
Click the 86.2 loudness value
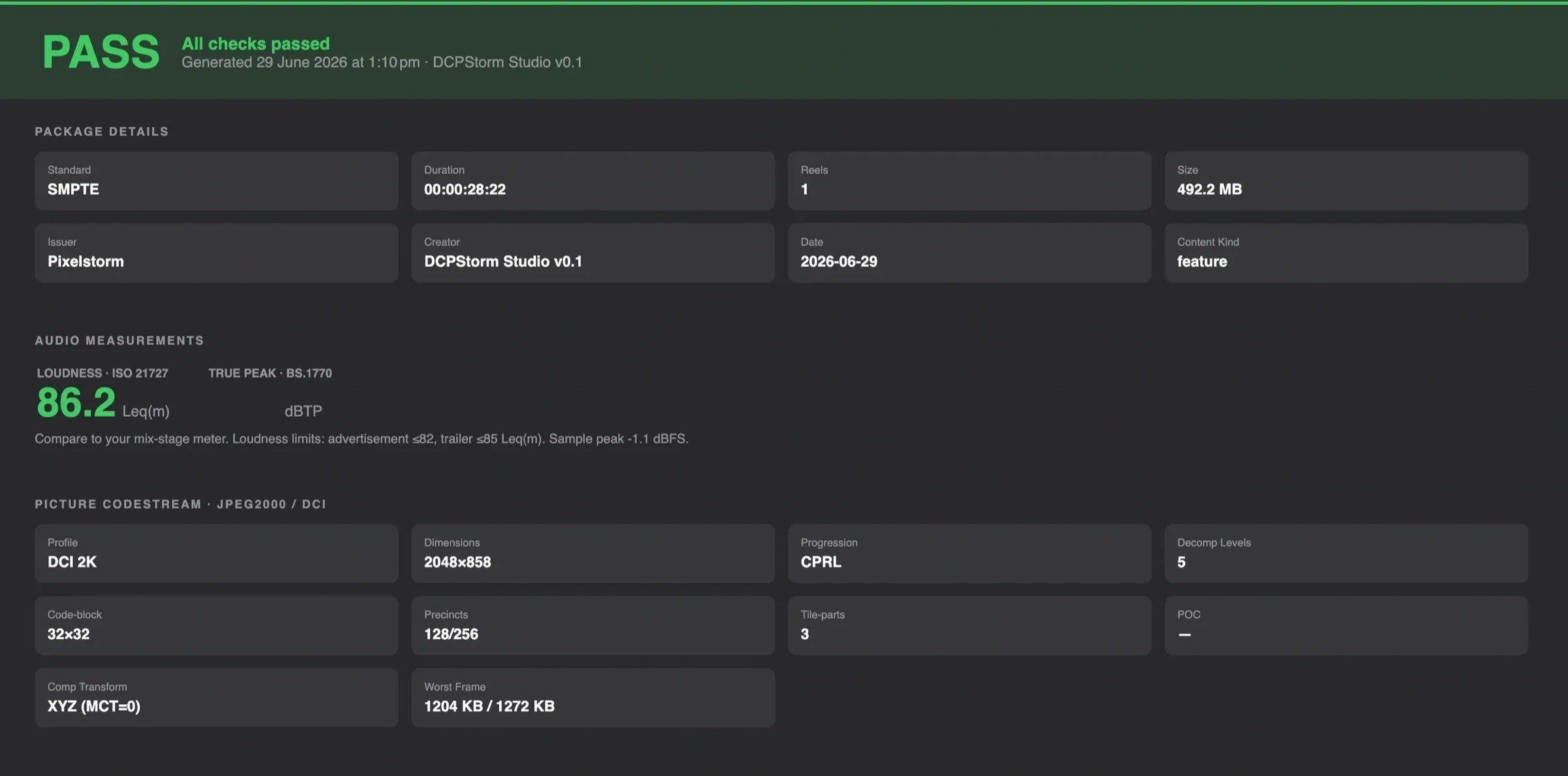coord(76,402)
